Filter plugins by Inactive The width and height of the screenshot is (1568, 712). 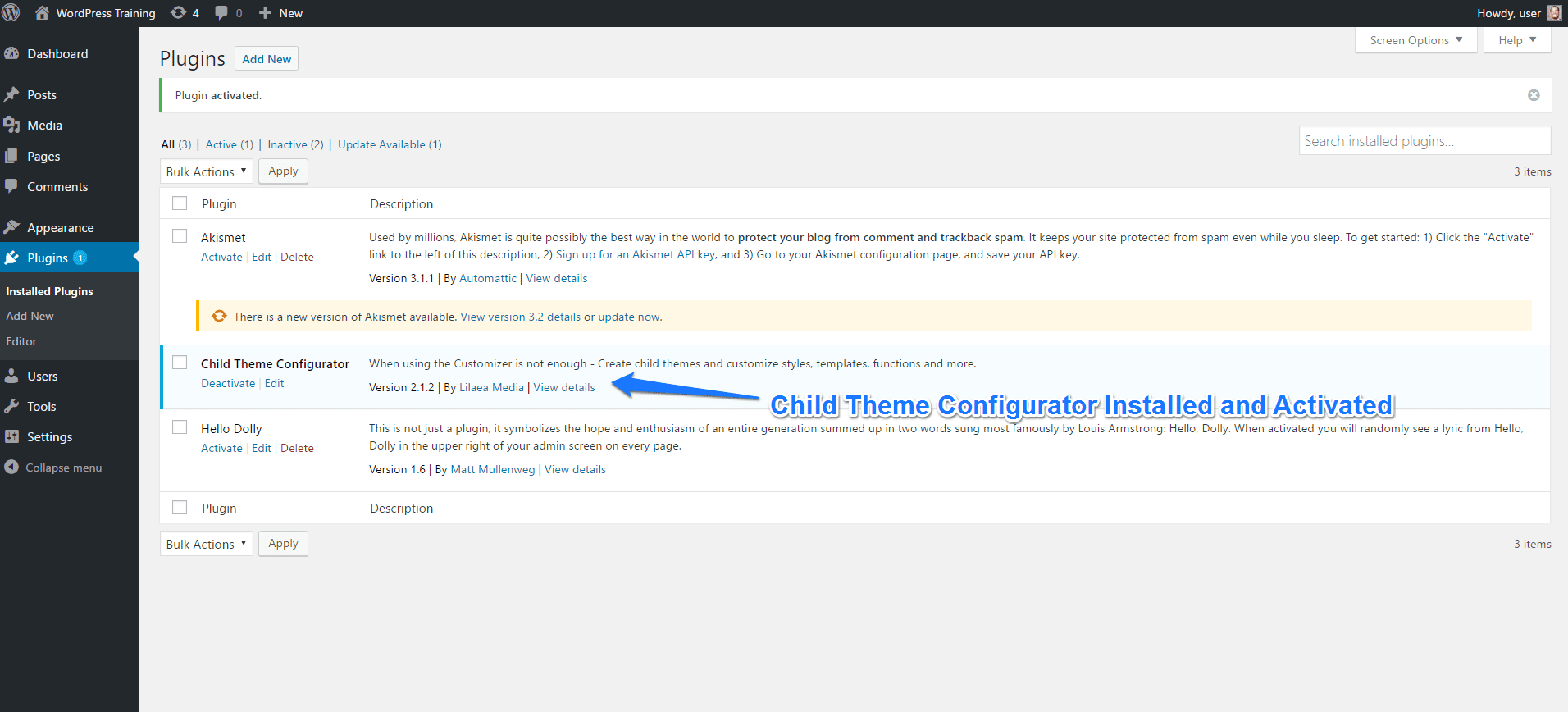[x=287, y=144]
